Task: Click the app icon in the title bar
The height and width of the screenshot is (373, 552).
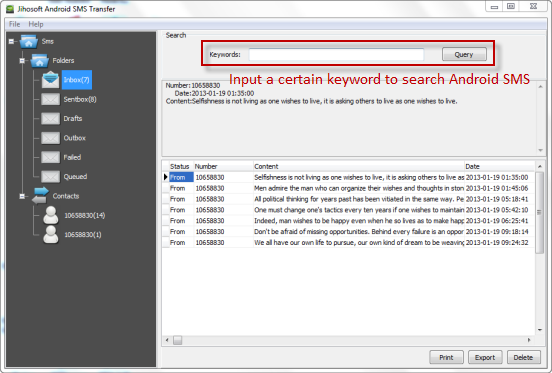Action: pyautogui.click(x=10, y=9)
